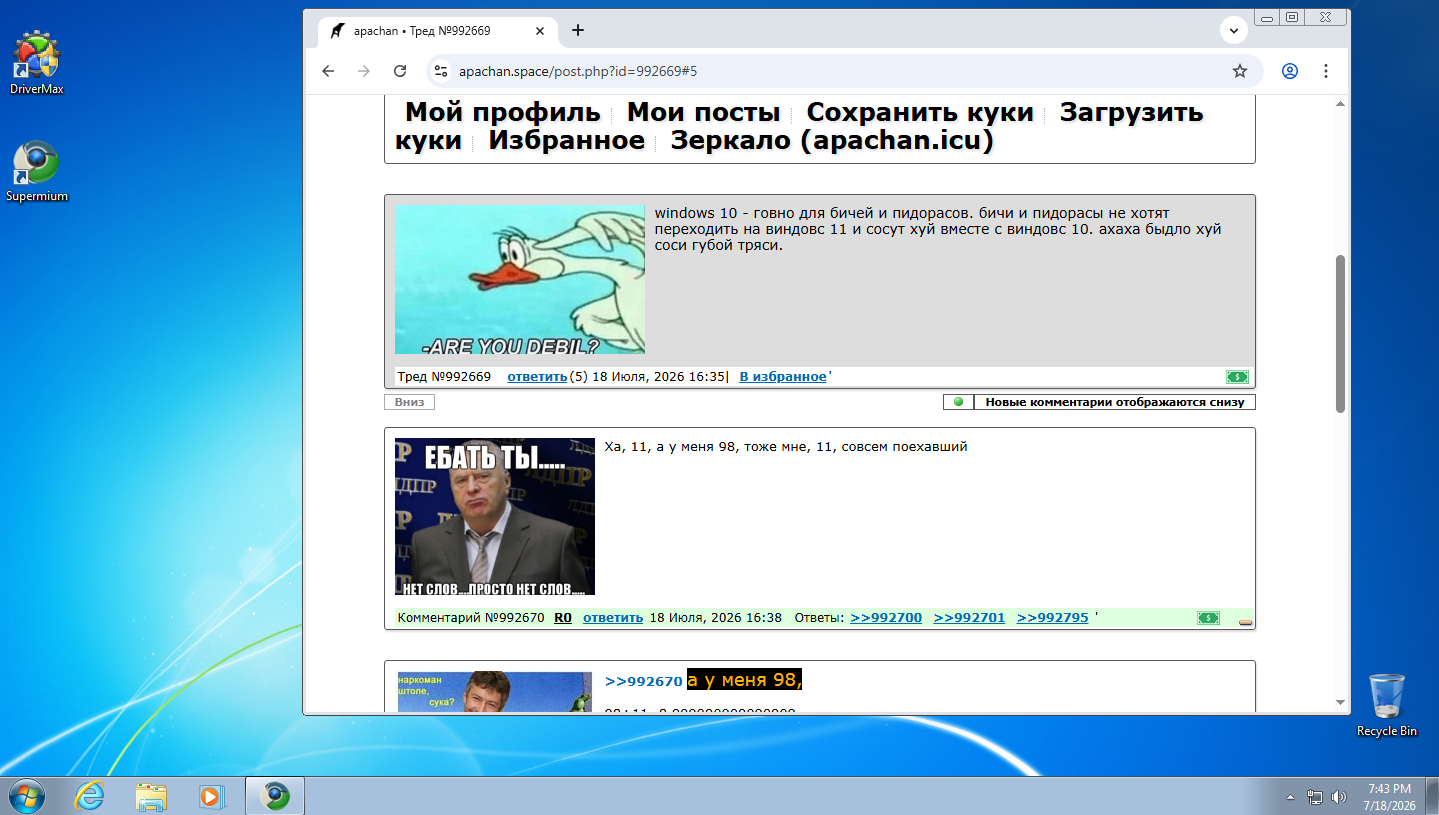Click ответить in Тред №992669 footer
The height and width of the screenshot is (815, 1439).
(537, 377)
